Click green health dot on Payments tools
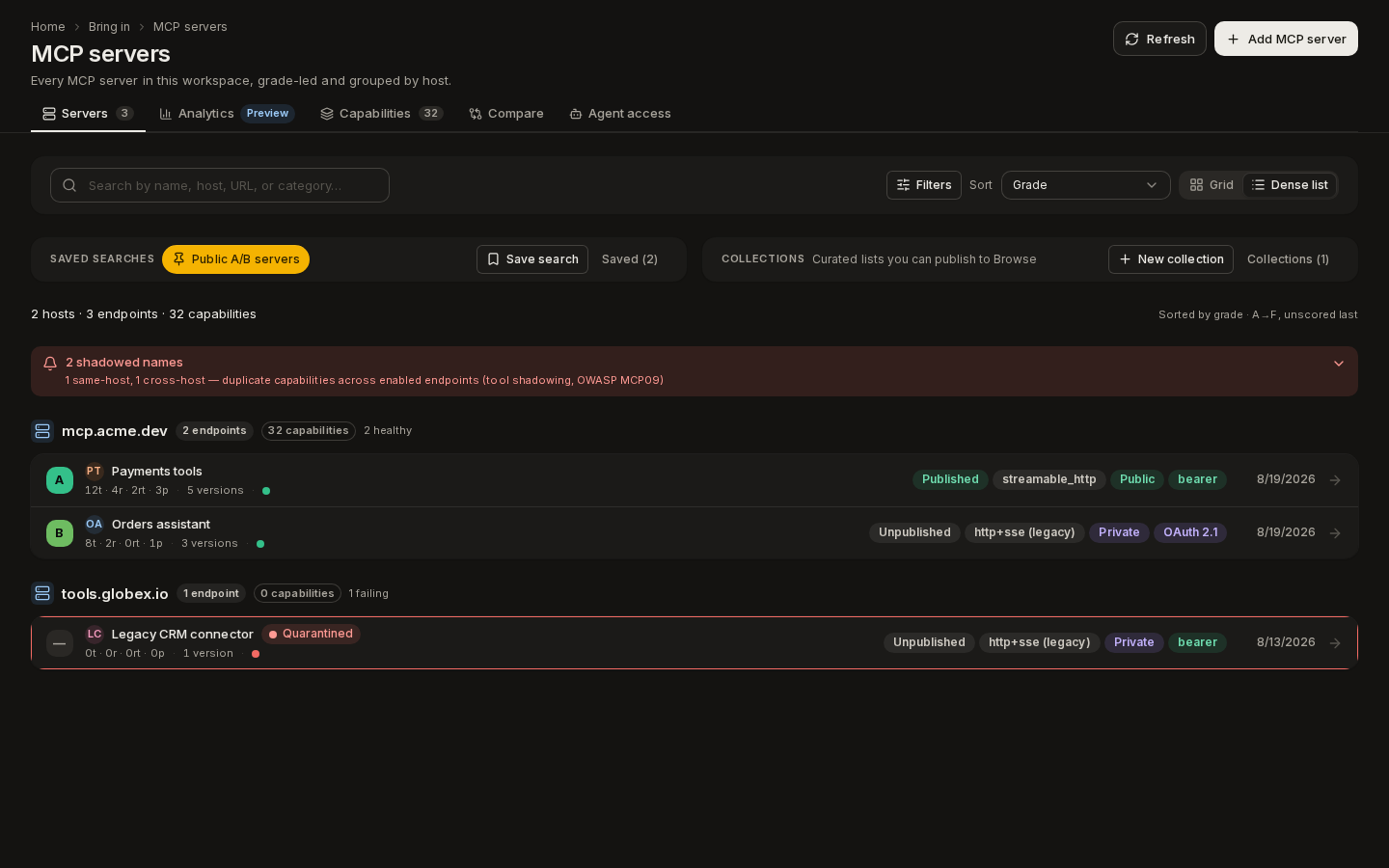The image size is (1389, 868). 266,491
